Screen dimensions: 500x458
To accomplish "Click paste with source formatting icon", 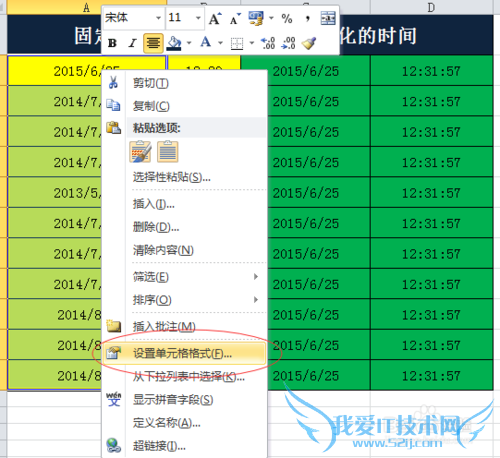I will coord(140,152).
